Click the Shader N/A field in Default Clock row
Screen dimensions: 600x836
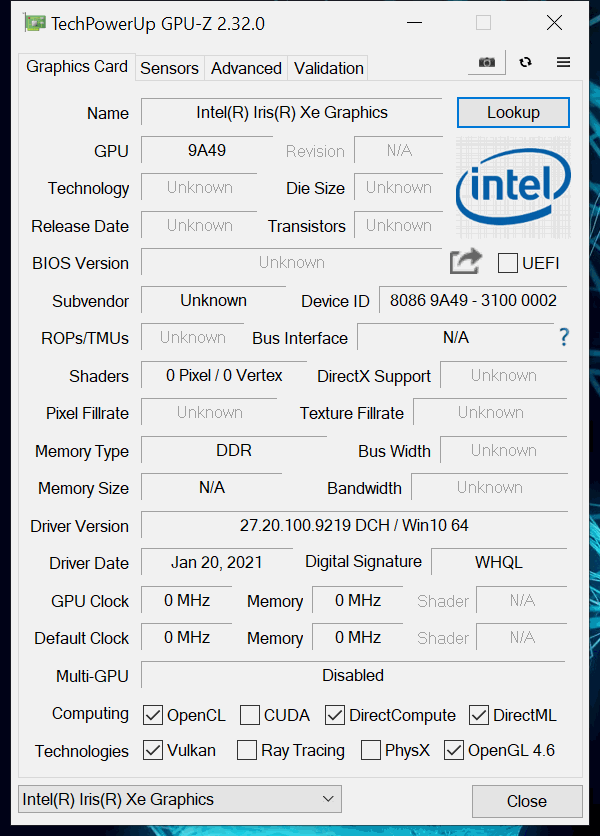pos(522,637)
